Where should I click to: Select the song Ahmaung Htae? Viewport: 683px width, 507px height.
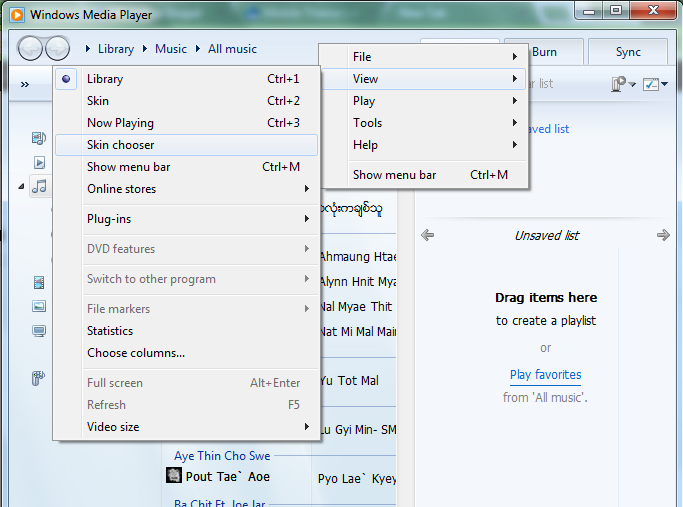358,257
